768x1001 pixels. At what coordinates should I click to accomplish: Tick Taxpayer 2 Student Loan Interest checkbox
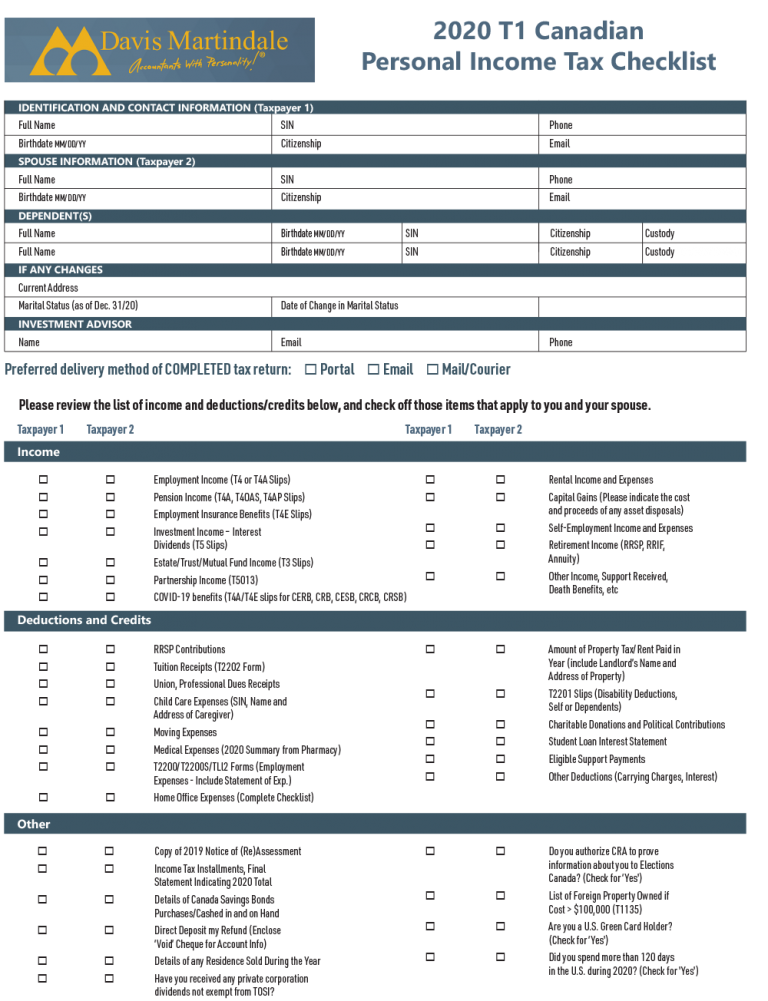click(x=500, y=741)
